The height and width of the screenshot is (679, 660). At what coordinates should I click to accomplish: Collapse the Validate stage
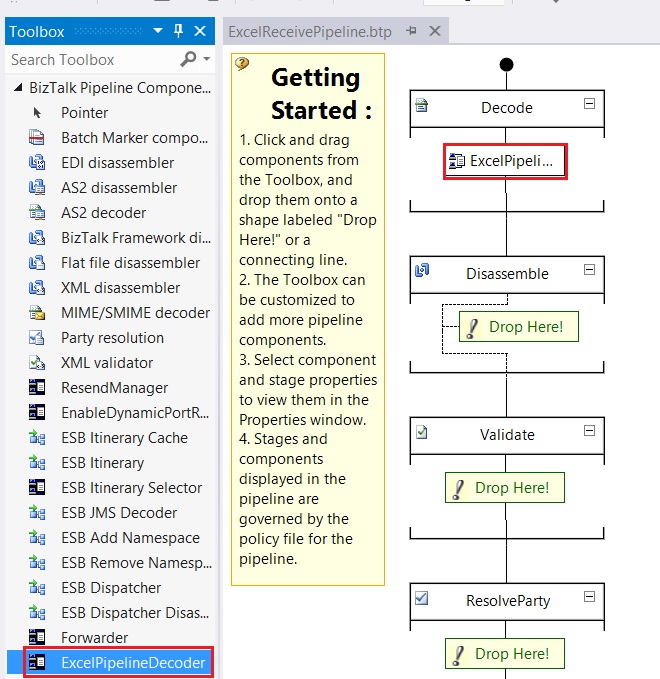pyautogui.click(x=589, y=430)
